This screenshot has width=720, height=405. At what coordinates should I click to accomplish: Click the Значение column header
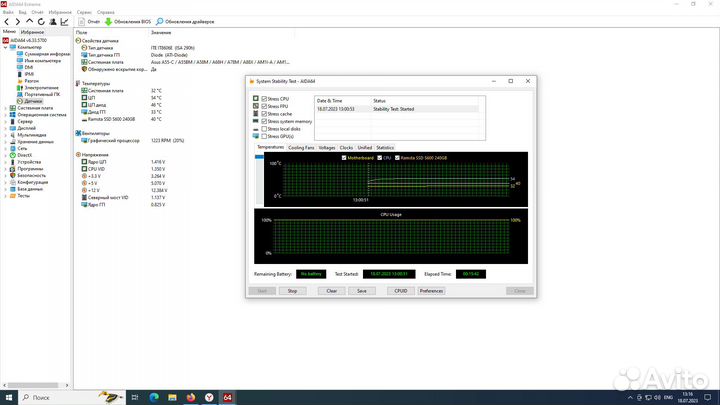(161, 33)
